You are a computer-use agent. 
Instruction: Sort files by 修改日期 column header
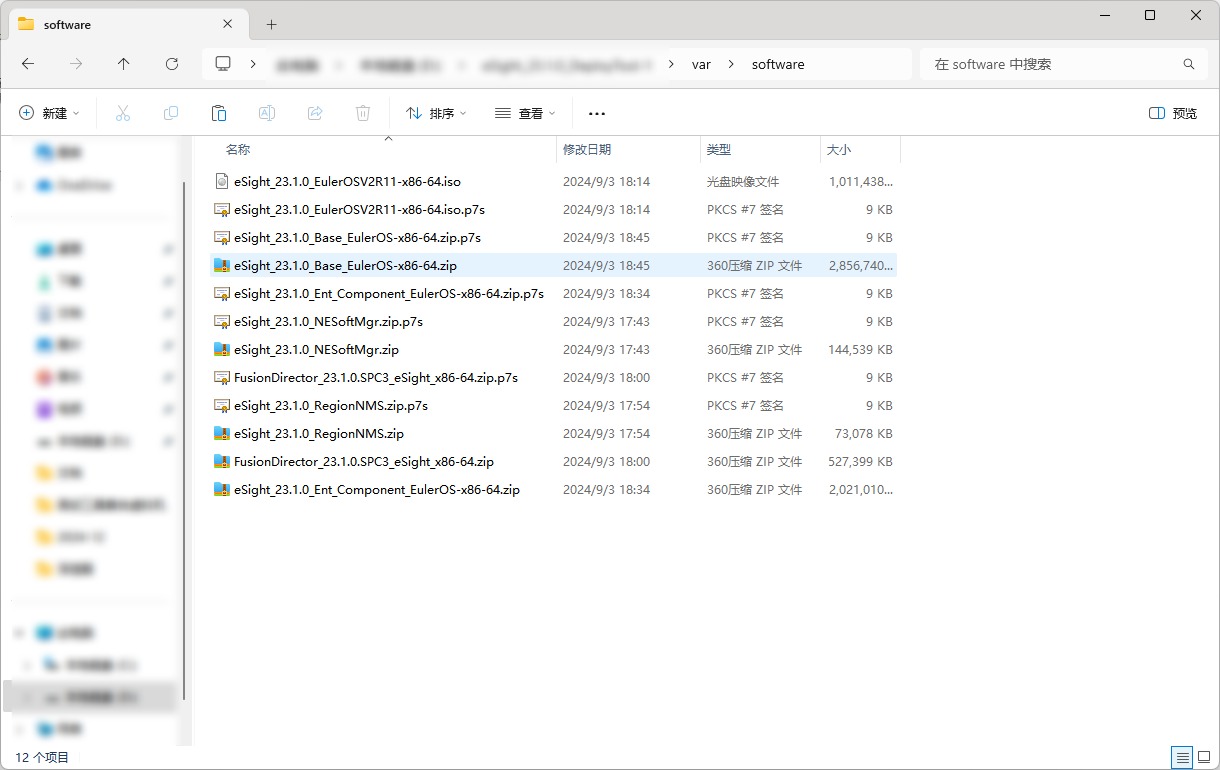[587, 150]
